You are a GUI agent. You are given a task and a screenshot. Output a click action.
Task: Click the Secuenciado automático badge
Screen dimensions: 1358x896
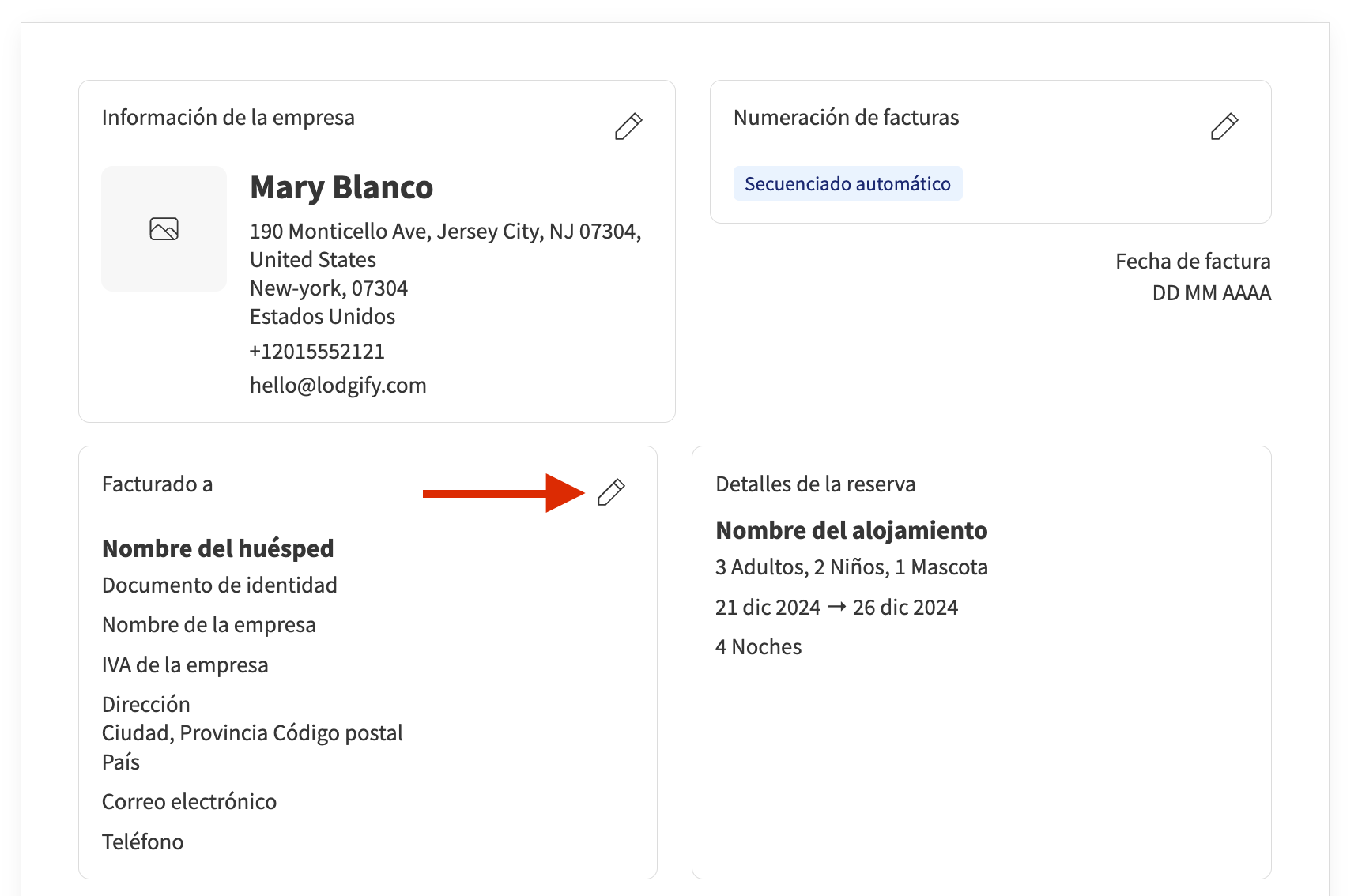click(847, 184)
